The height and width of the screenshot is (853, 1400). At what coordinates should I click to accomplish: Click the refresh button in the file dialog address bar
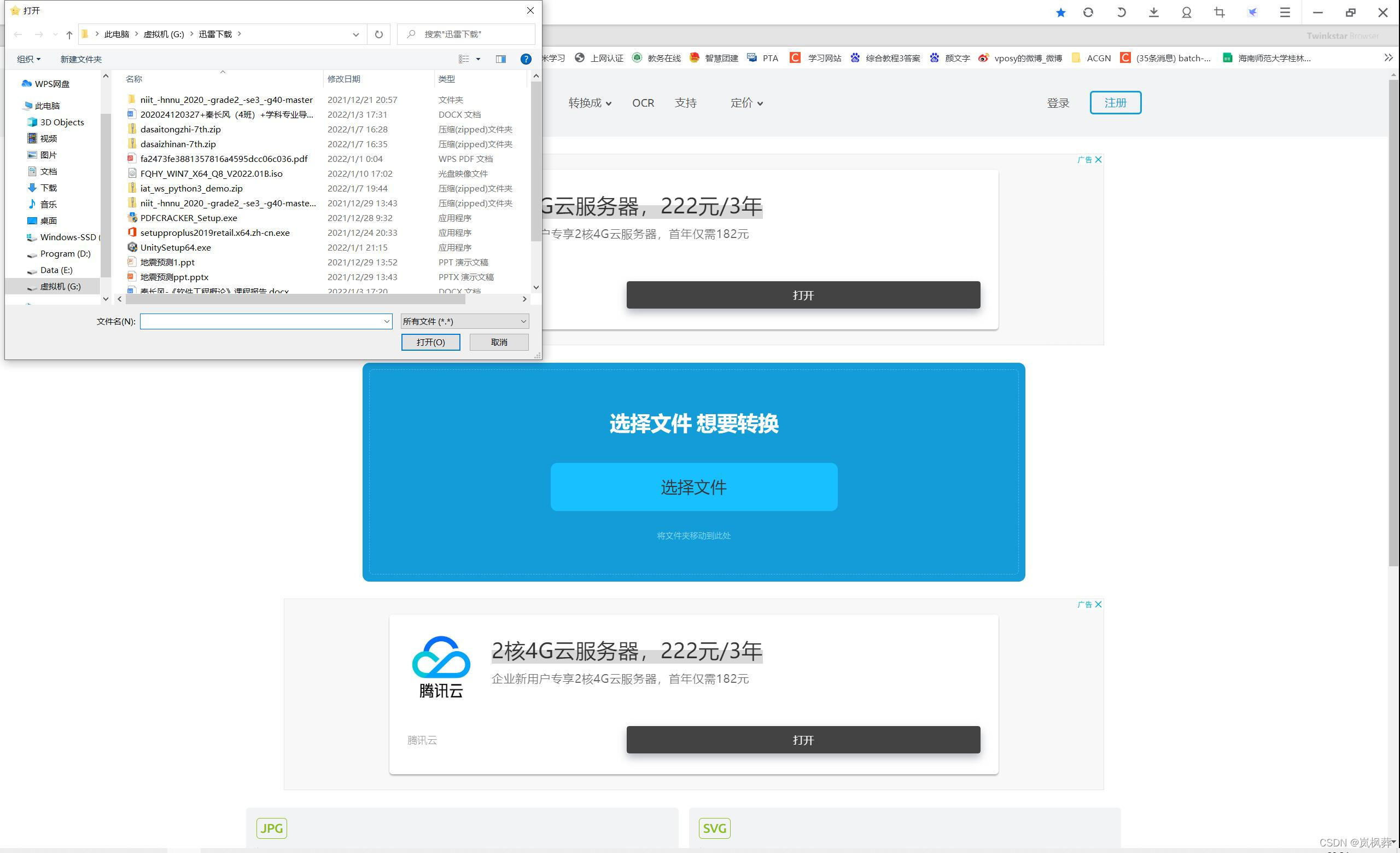pyautogui.click(x=378, y=34)
